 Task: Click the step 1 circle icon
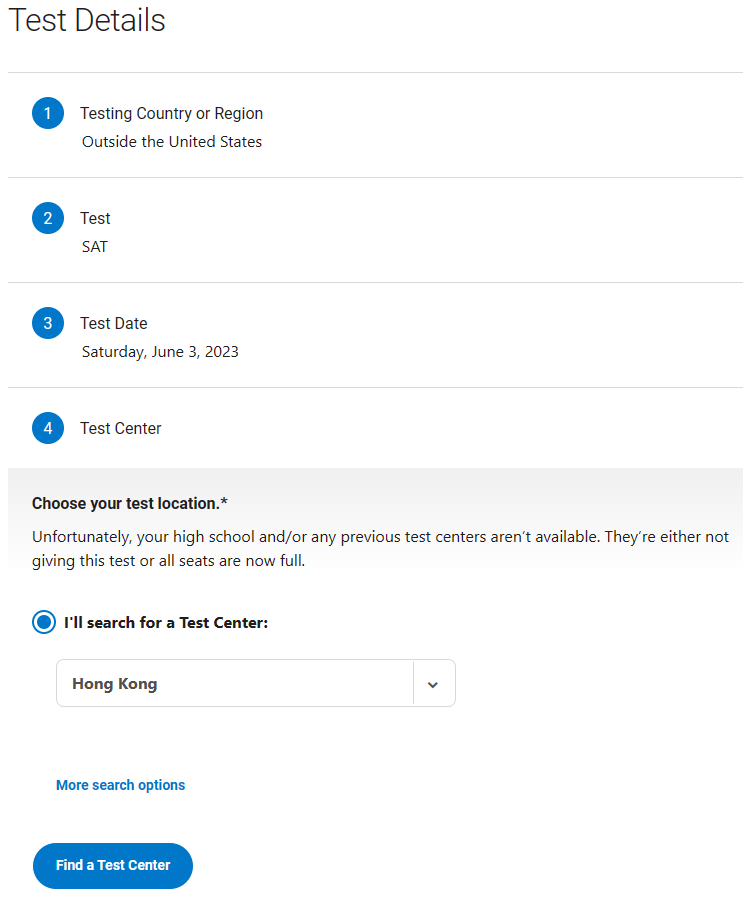pos(48,113)
